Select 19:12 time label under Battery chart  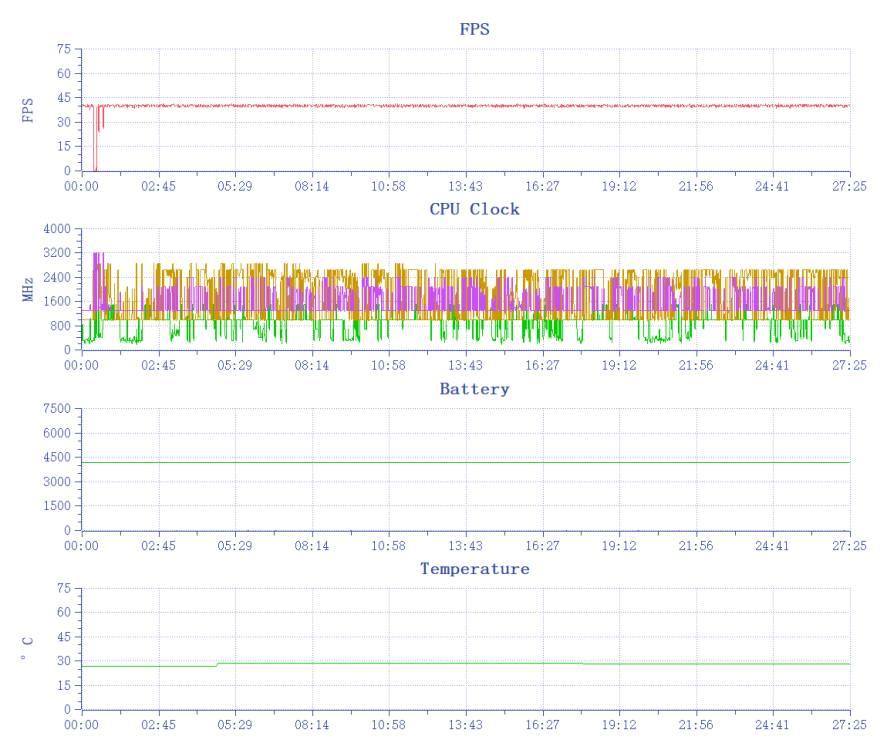tap(619, 545)
